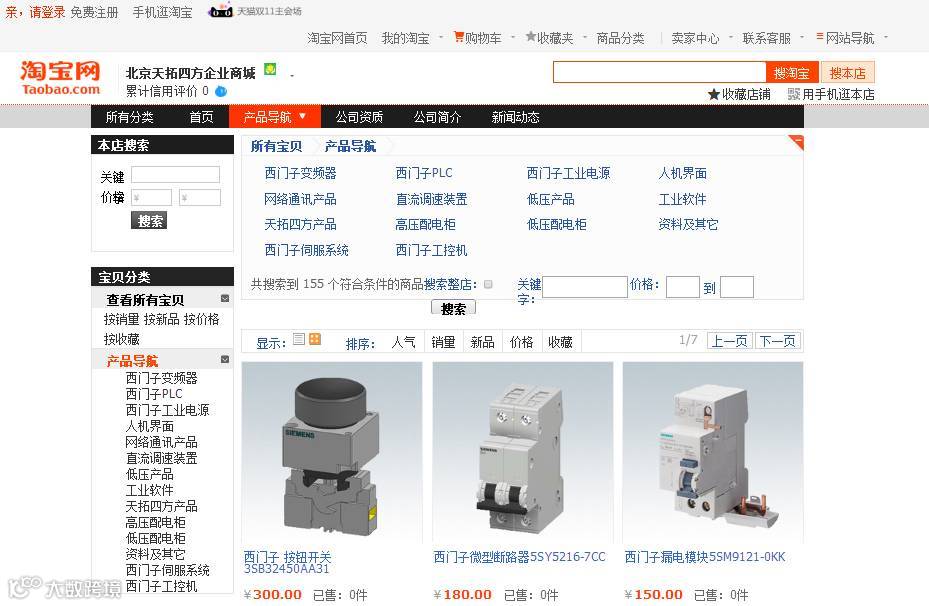Click the orange corner ribbon icon
Screen dimensions: 929x606
796,142
